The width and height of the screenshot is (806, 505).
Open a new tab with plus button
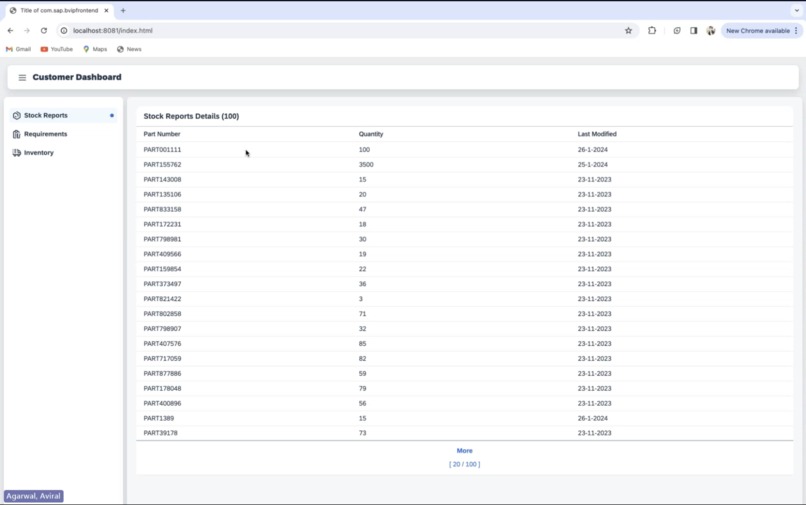click(x=123, y=10)
